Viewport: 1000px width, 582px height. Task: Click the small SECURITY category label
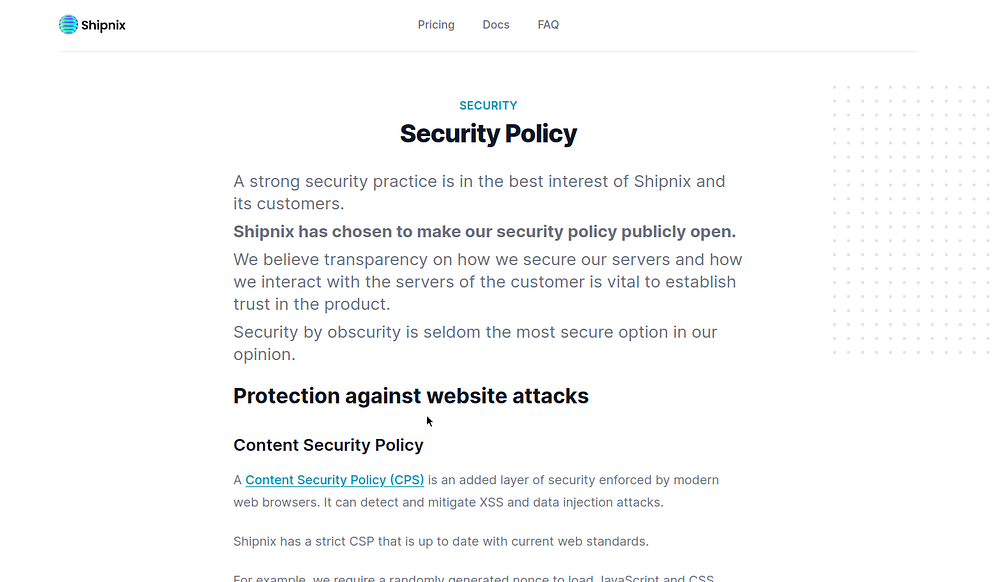pyautogui.click(x=488, y=105)
